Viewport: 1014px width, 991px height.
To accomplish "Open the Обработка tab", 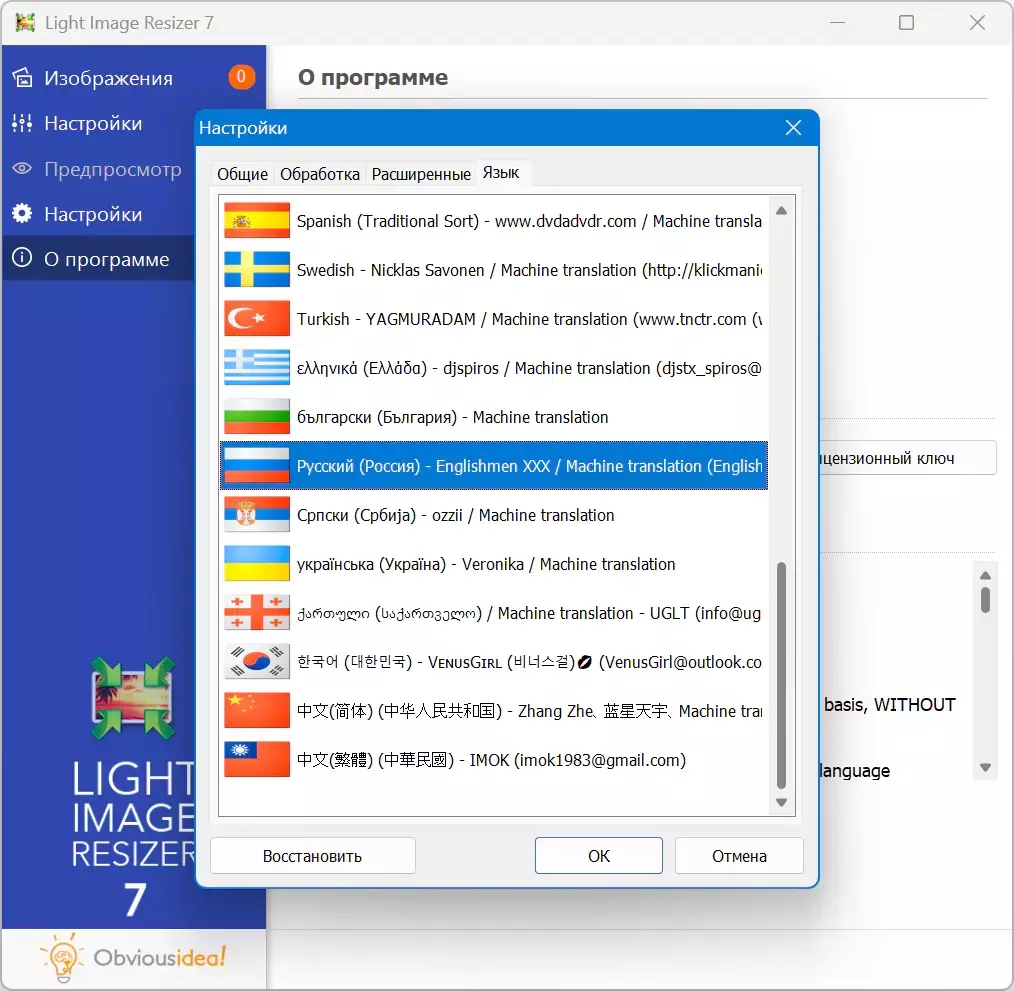I will point(319,174).
